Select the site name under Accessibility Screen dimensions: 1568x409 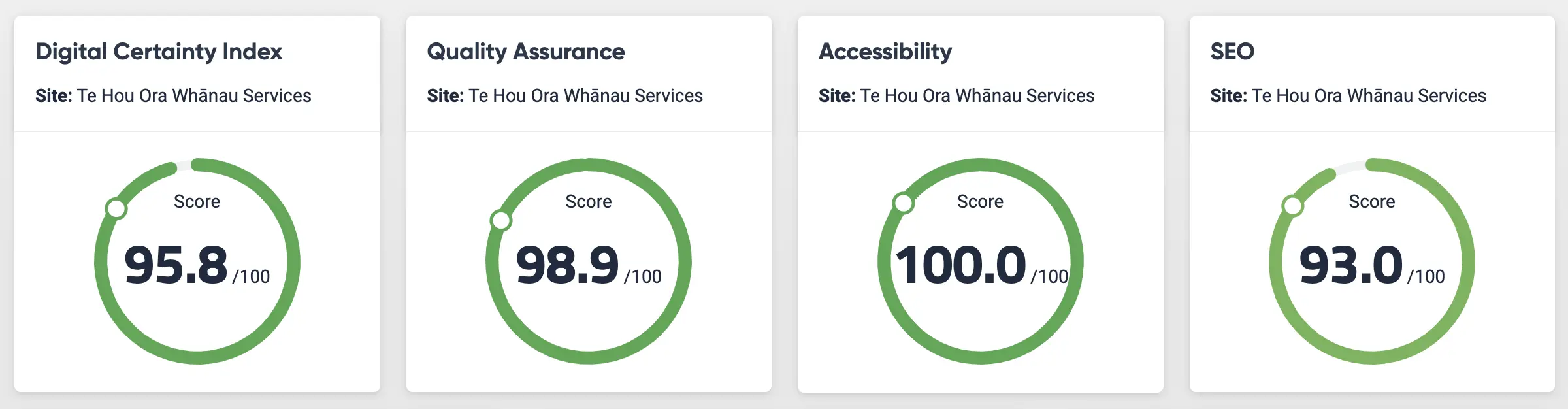[x=977, y=96]
